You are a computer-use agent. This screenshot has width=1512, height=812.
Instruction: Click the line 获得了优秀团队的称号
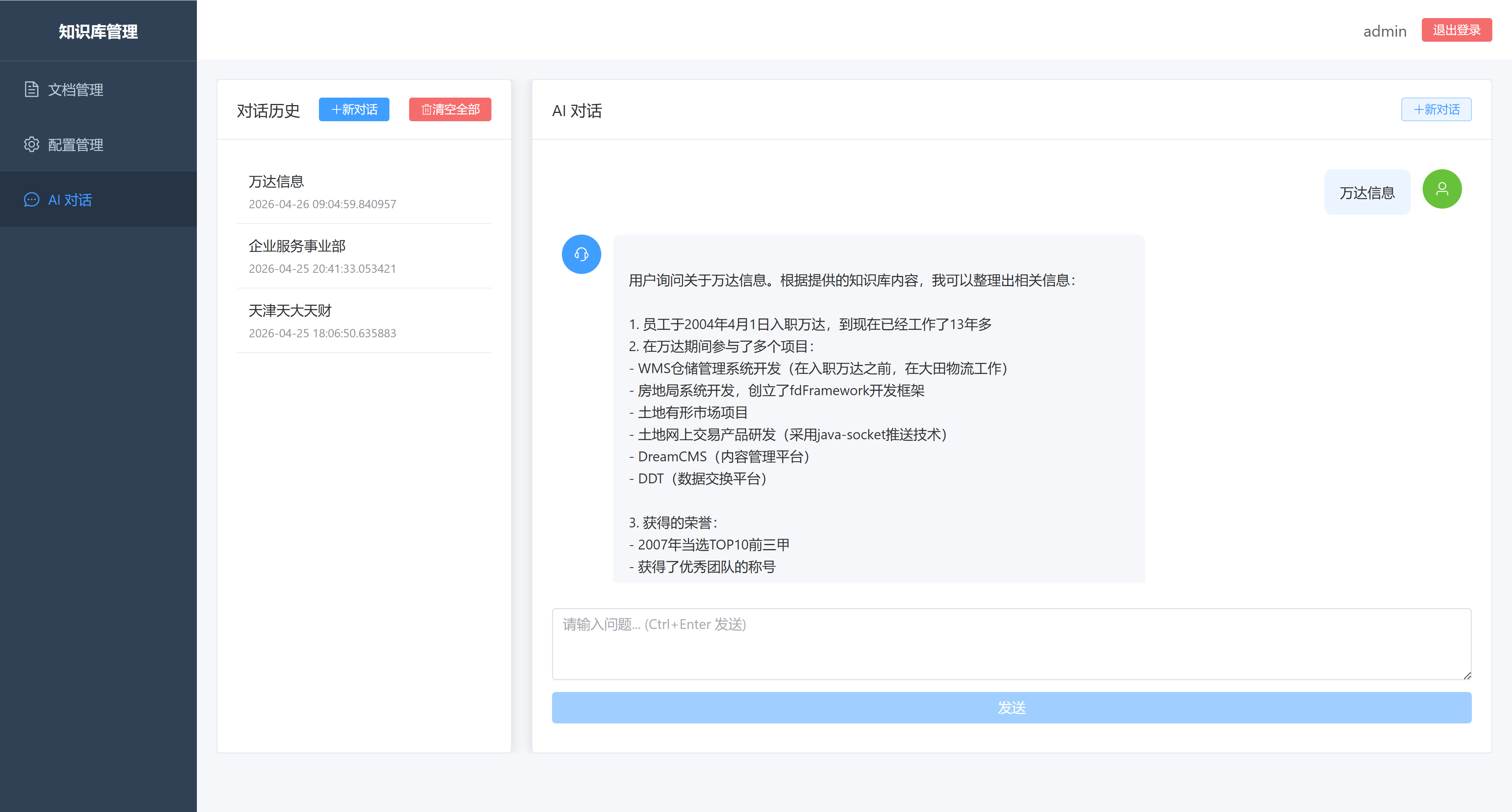click(x=702, y=567)
